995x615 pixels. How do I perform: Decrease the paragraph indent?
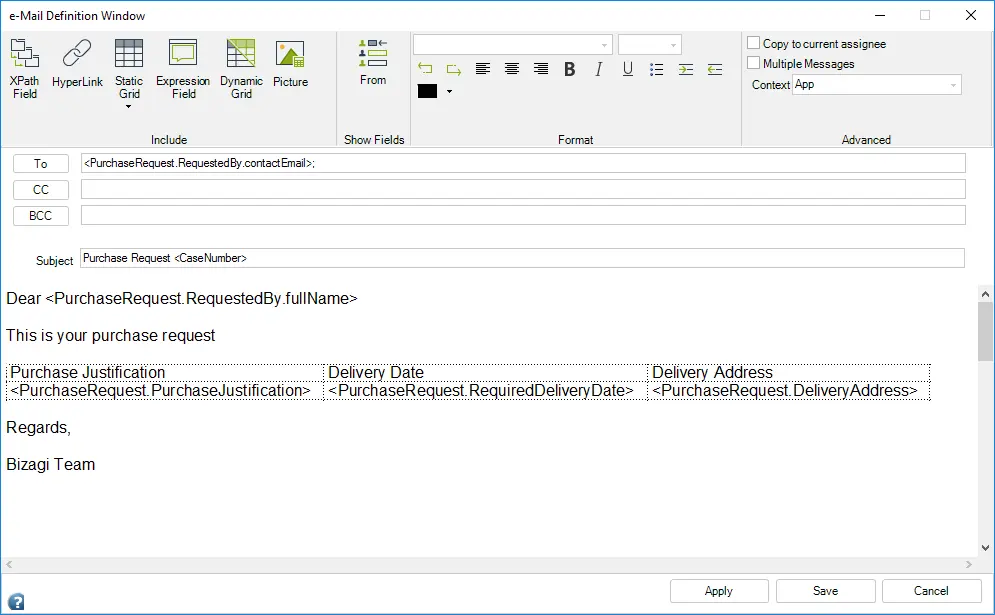click(715, 69)
